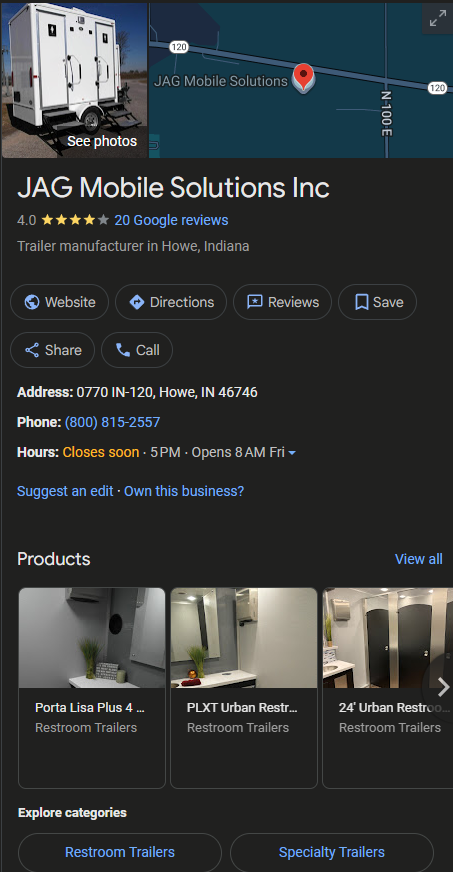Open the Reviews button
Screen dimensions: 453x872
282,302
